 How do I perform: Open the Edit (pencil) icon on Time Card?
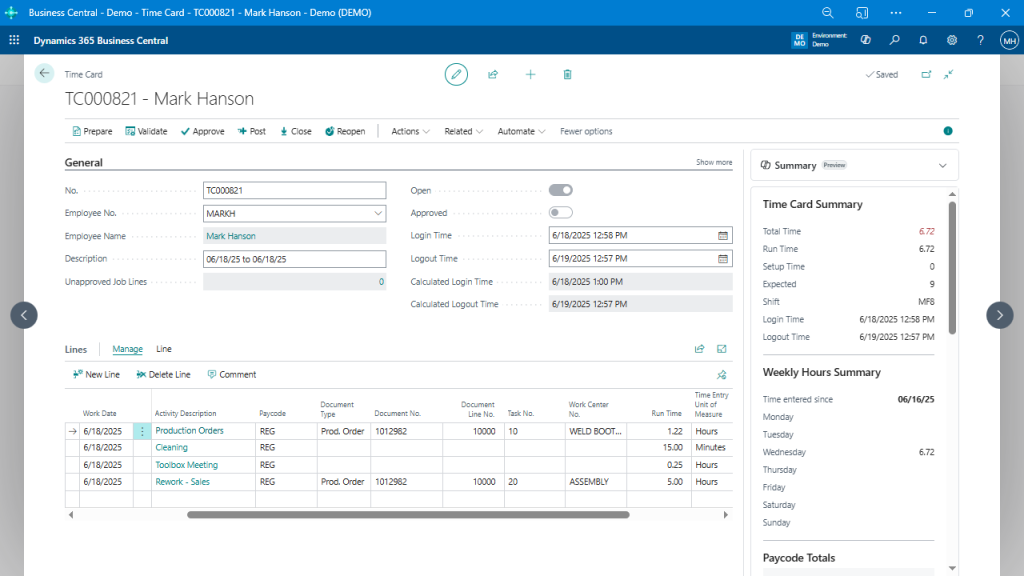click(456, 74)
